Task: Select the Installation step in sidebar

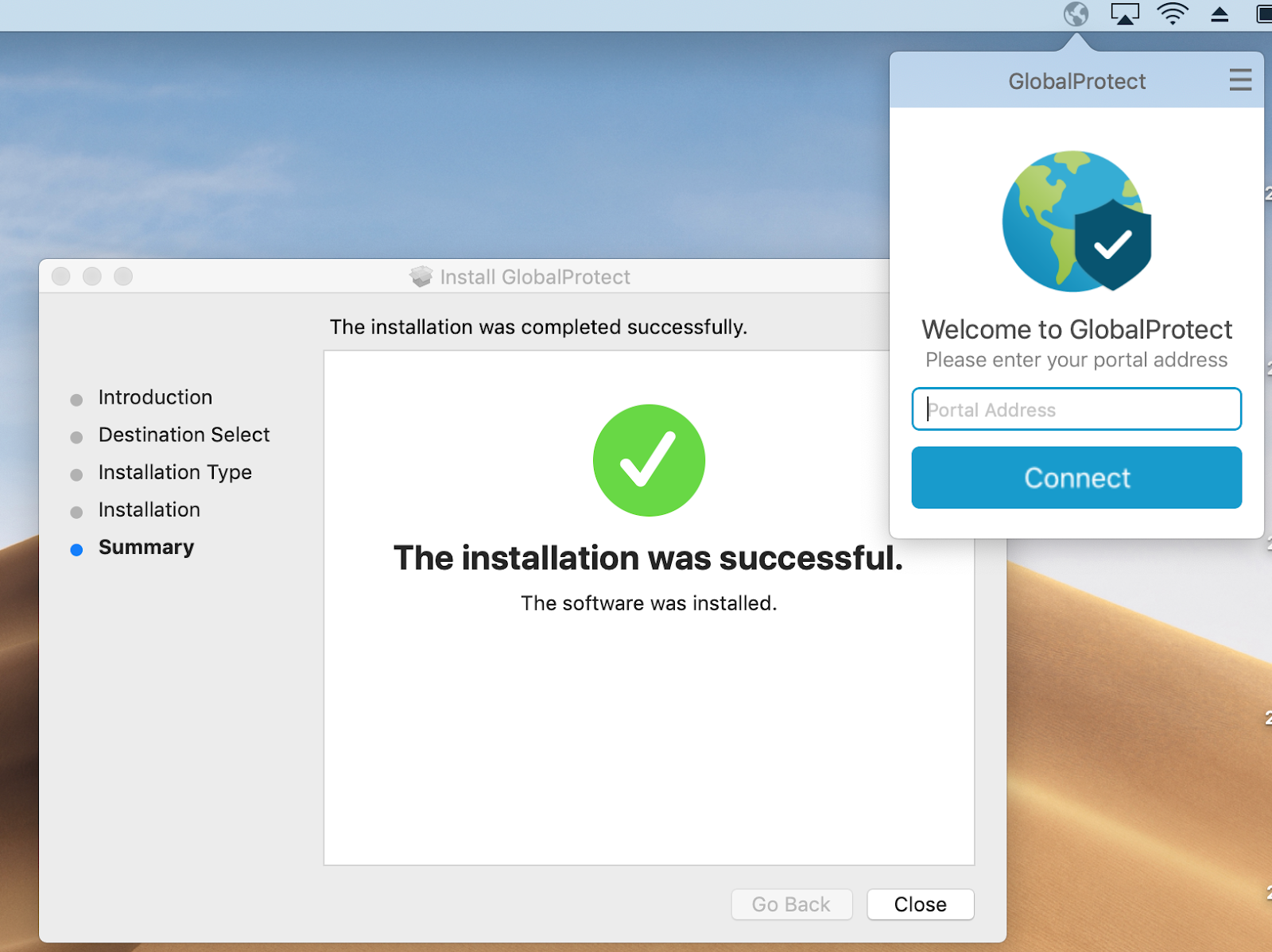Action: [x=149, y=510]
